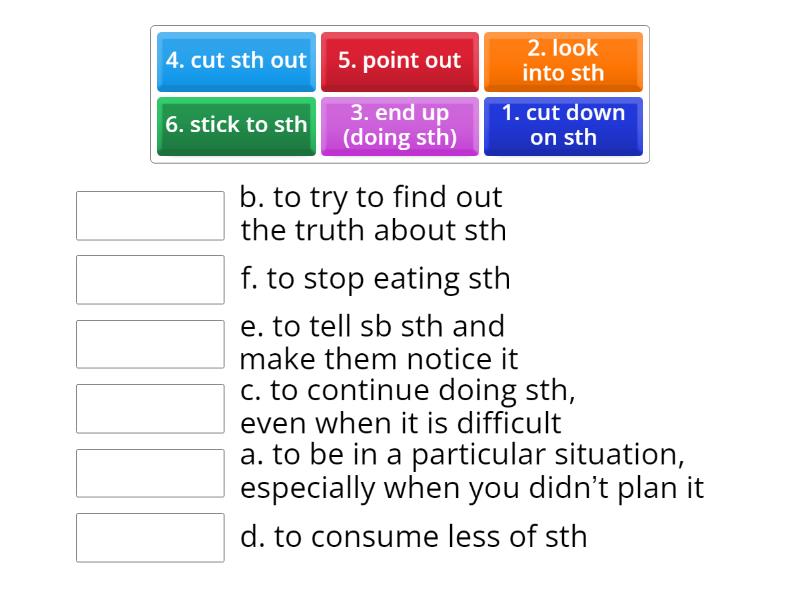Select the red '5. point out' card
Screen dimensions: 800x600
point(400,61)
